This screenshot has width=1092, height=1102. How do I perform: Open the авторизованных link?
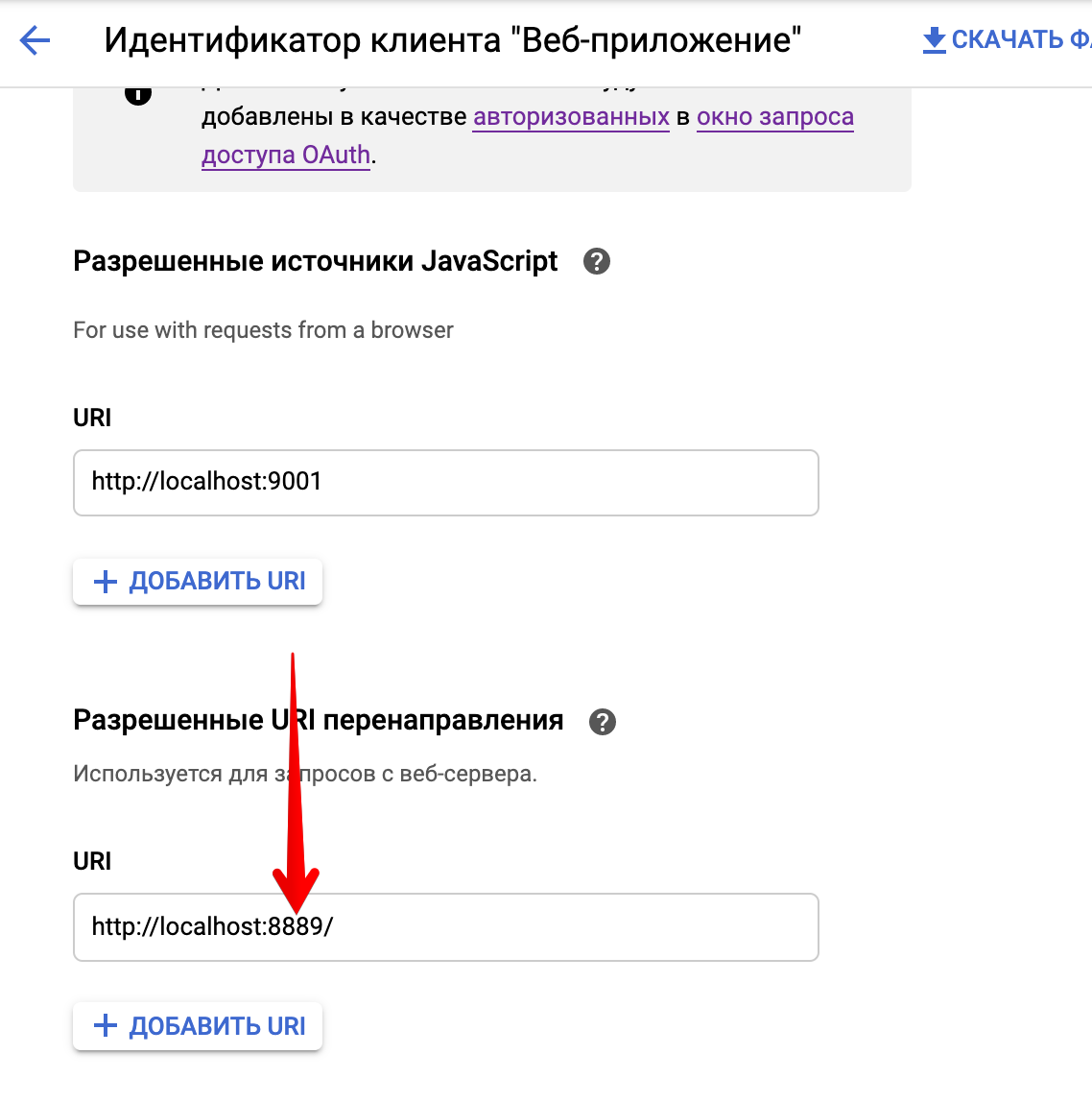[570, 116]
